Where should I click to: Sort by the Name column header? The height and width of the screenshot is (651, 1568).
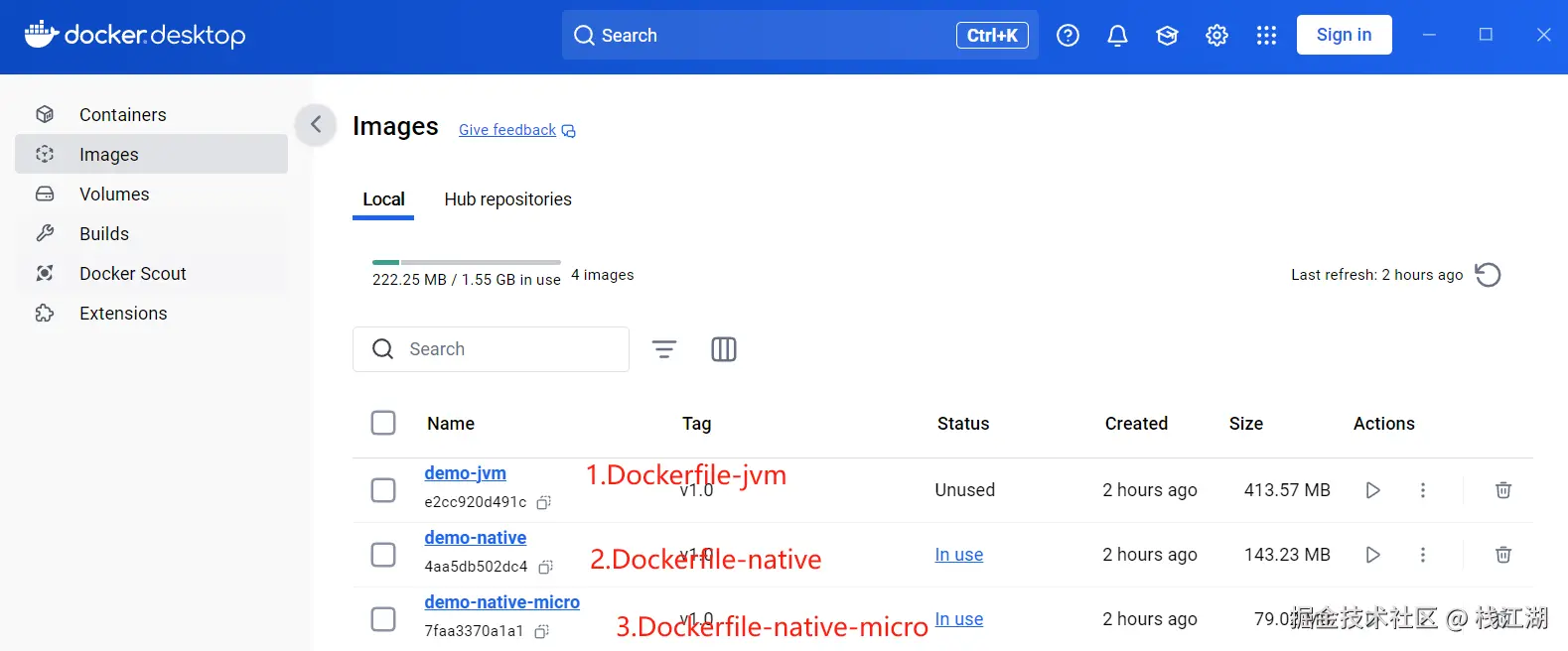tap(451, 424)
